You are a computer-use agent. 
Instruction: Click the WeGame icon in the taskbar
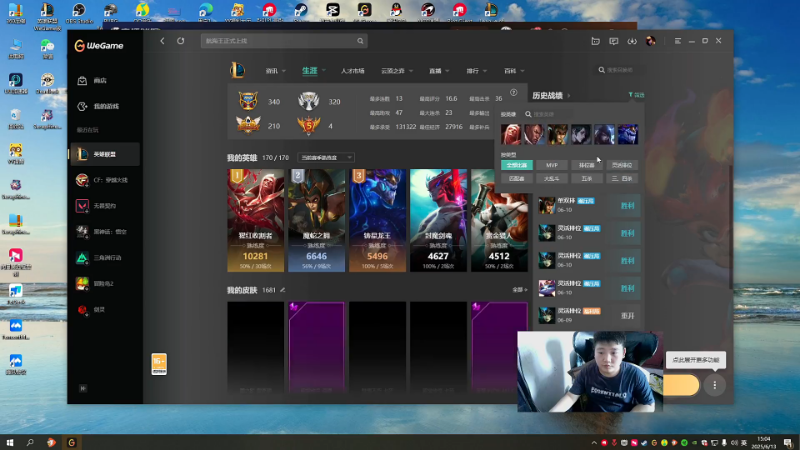71,442
